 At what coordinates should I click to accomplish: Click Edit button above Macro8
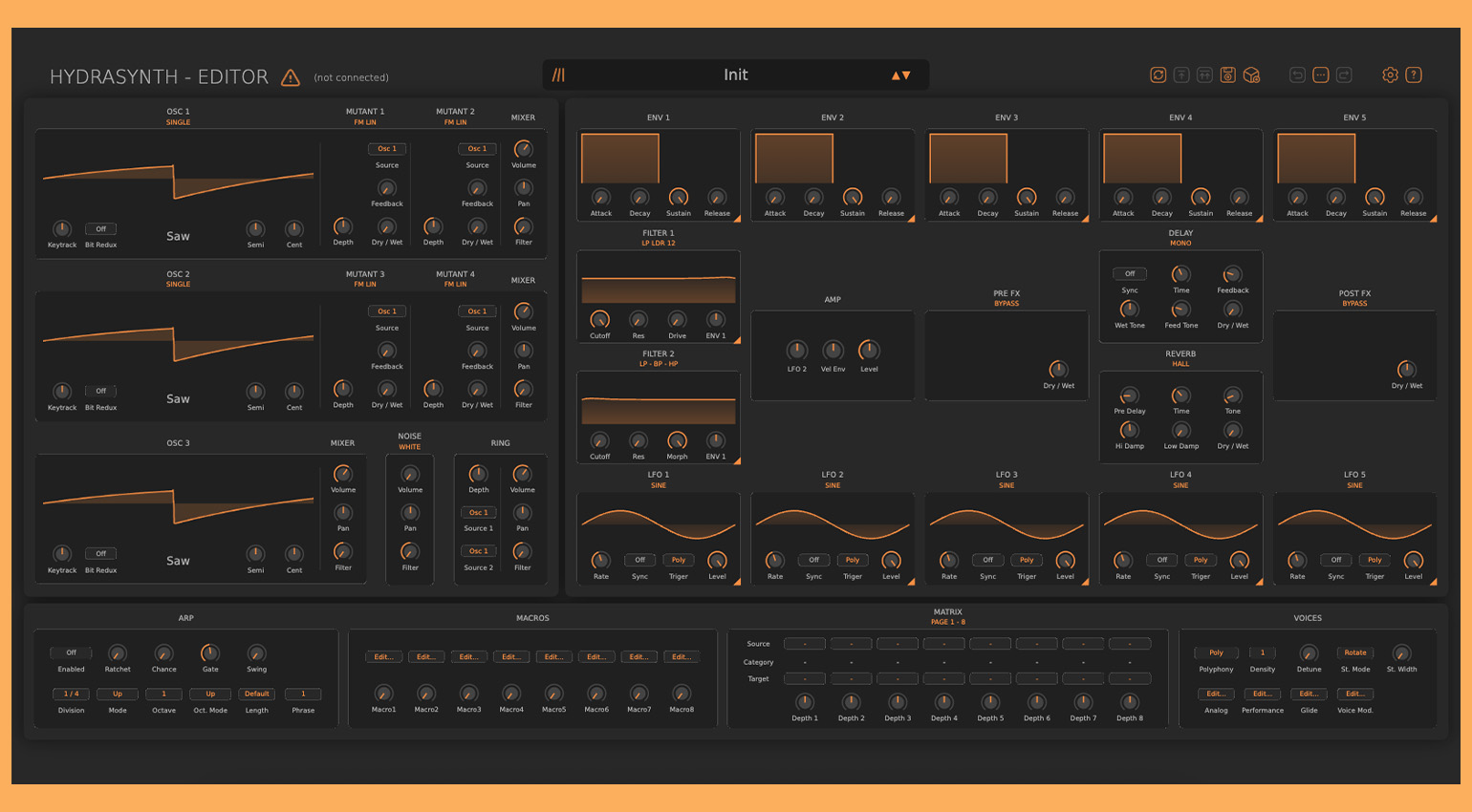pos(682,656)
